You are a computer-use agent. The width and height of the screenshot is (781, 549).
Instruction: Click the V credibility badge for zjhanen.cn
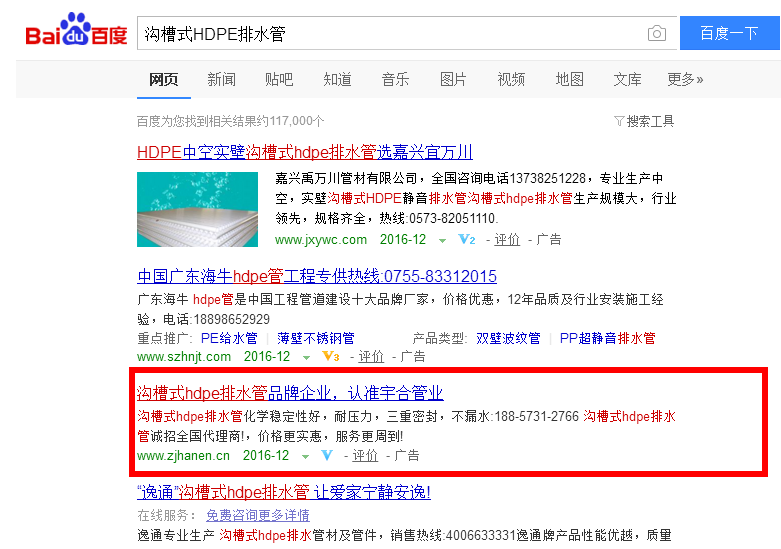pos(327,455)
